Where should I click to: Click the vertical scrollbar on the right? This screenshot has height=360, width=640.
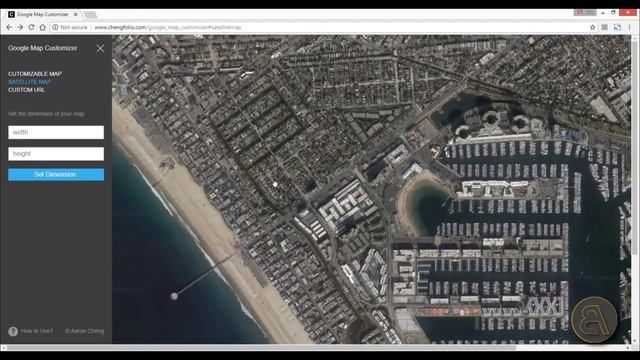[634, 147]
